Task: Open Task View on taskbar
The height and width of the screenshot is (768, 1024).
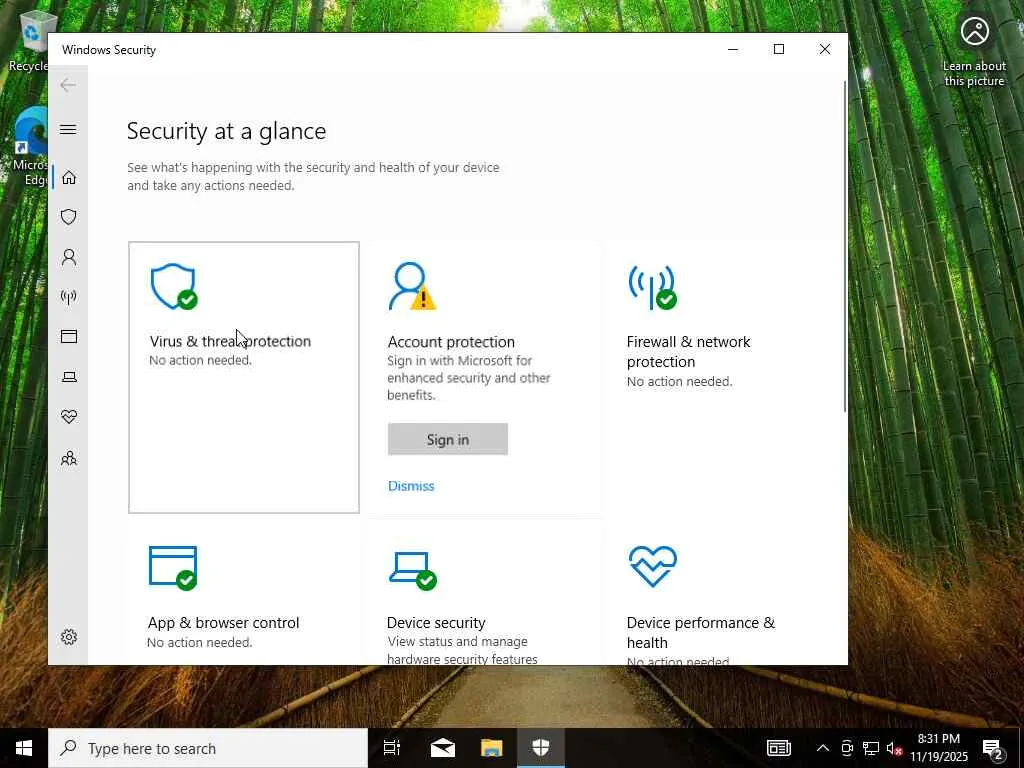Action: point(392,748)
